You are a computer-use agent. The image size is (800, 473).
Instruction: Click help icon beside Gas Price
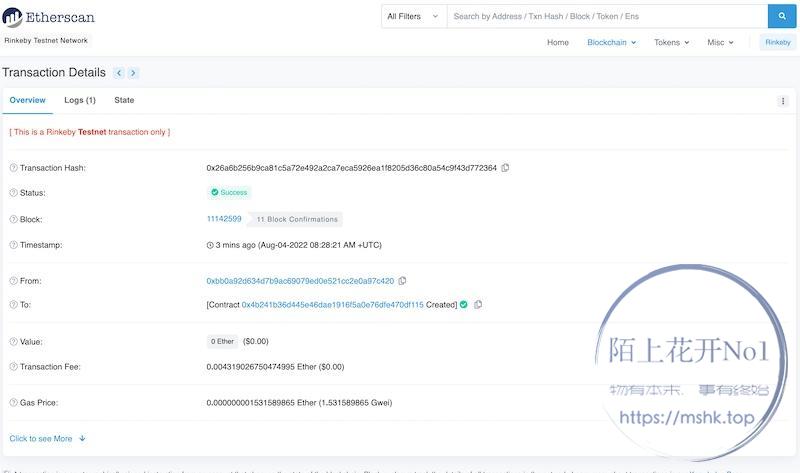[13, 402]
